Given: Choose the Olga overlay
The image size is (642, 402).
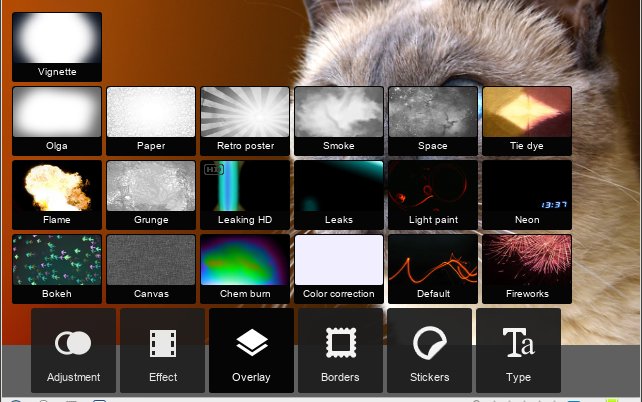Looking at the screenshot, I should pyautogui.click(x=57, y=121).
